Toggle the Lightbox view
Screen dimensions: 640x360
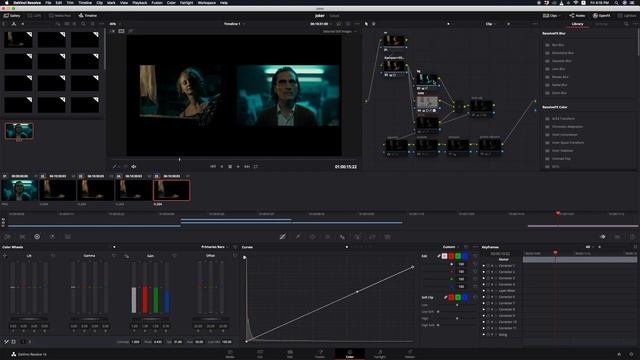[627, 16]
